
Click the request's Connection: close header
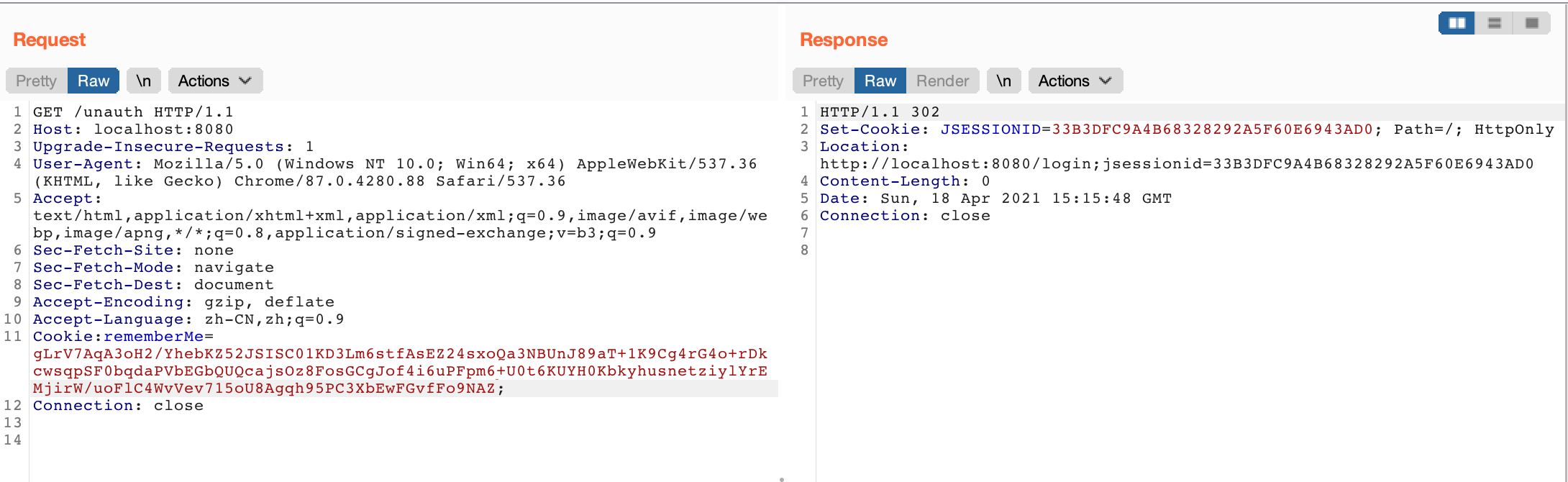(118, 406)
